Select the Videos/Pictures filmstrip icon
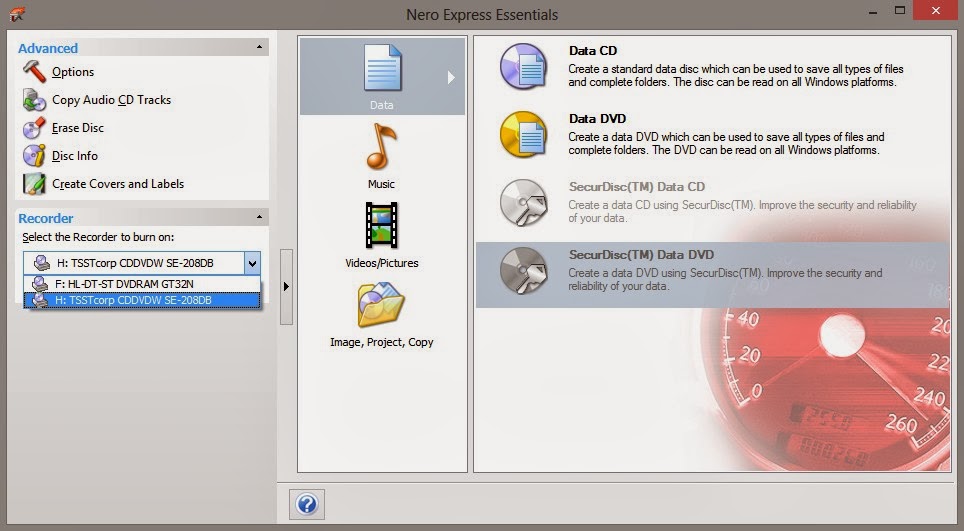Screen dimensions: 964x531 click(381, 225)
